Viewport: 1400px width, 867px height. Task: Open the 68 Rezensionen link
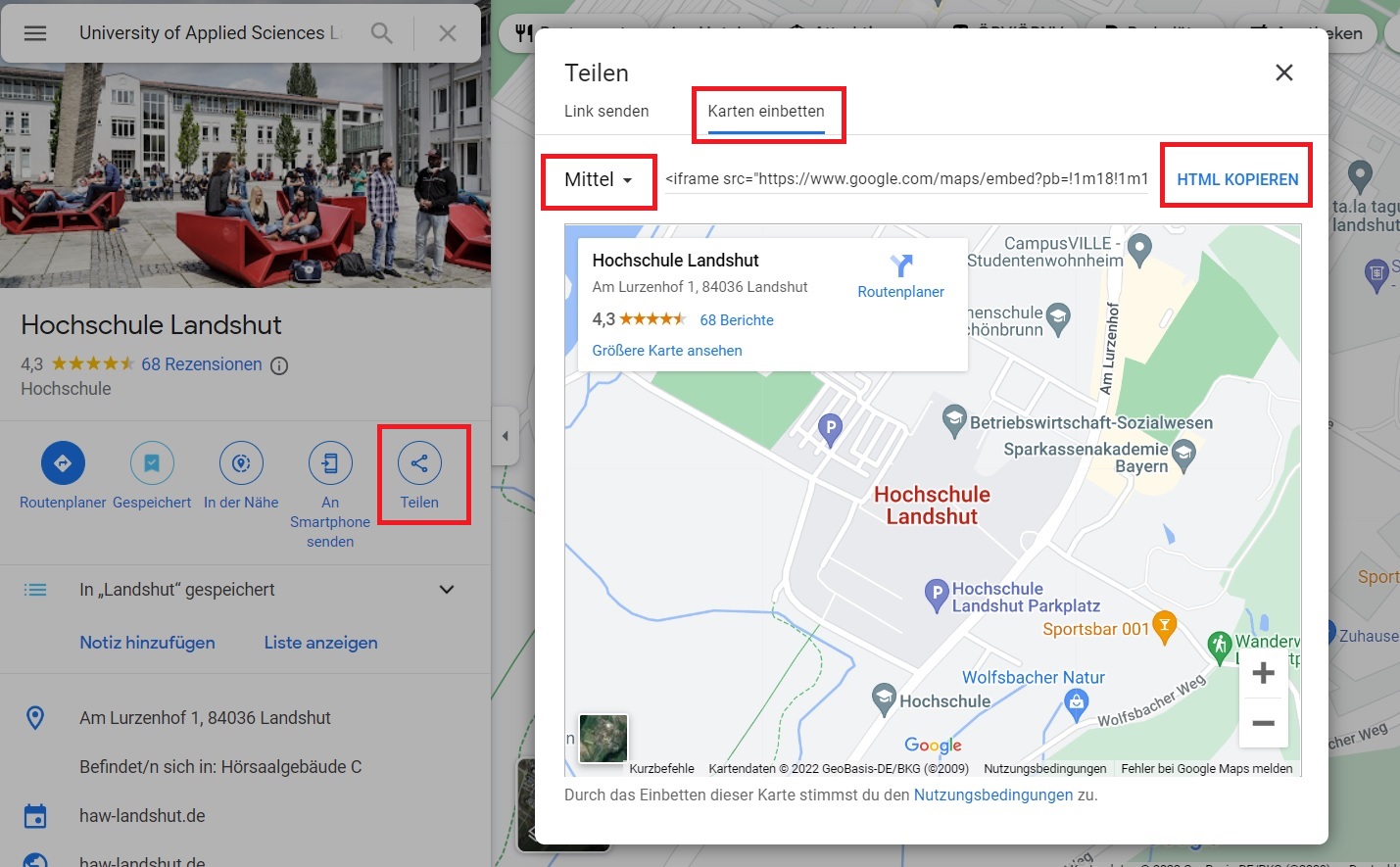click(202, 364)
